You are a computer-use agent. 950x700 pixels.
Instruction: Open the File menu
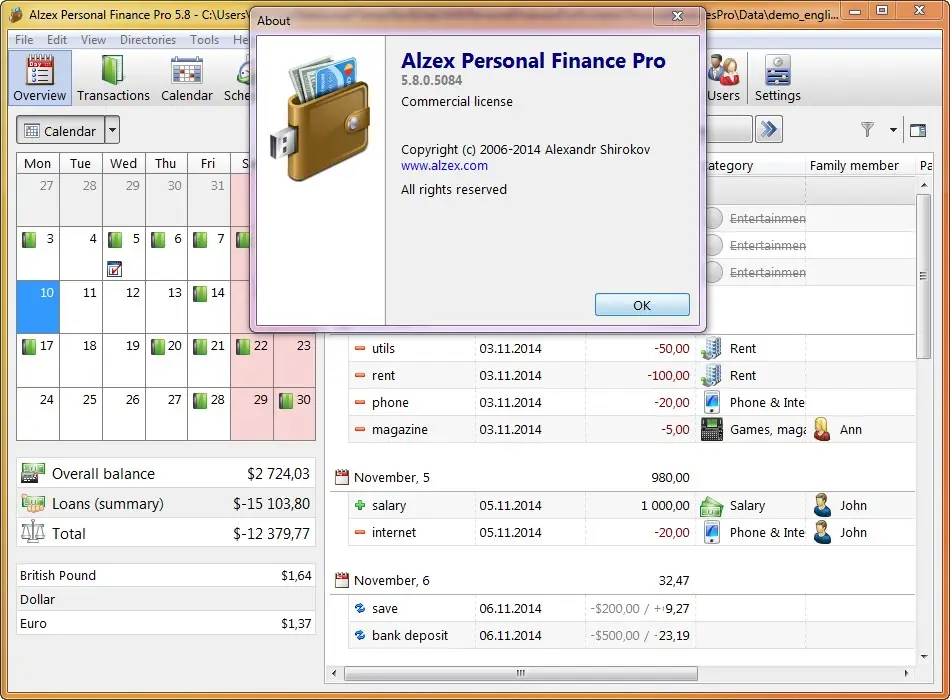(24, 39)
